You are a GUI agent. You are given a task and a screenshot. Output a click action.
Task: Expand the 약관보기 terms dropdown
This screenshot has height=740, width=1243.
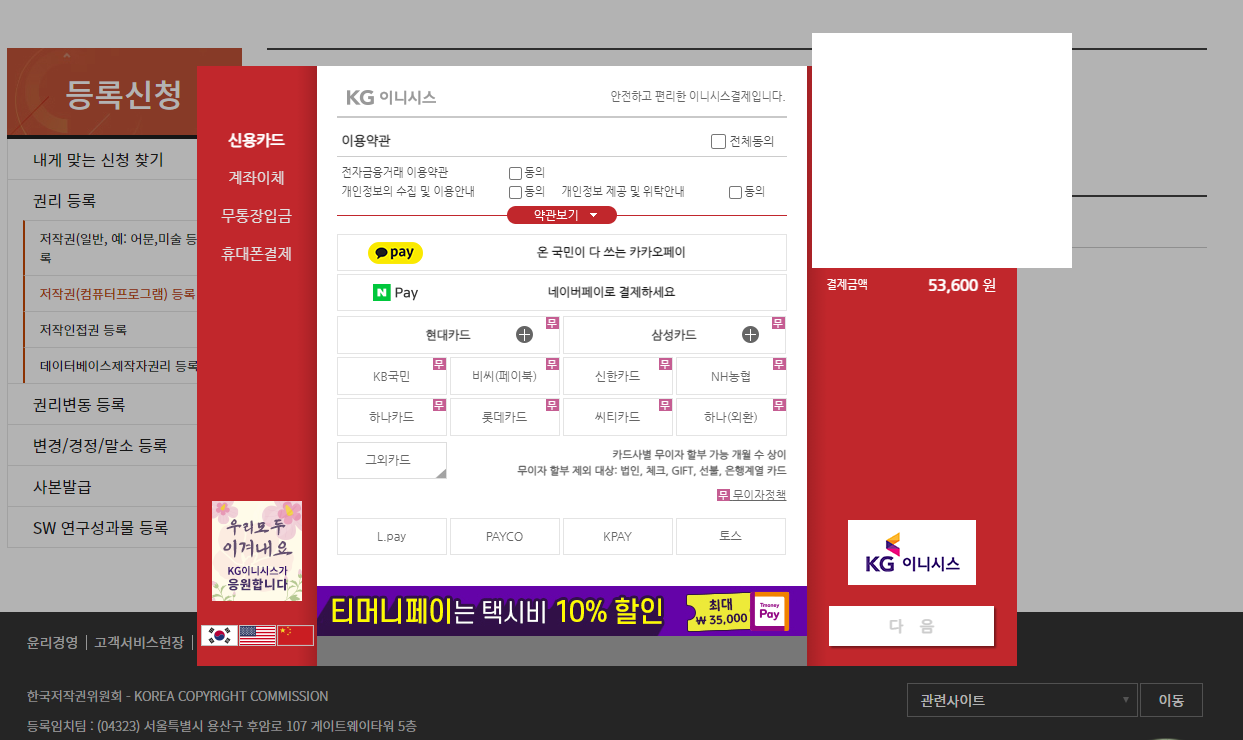(x=562, y=215)
